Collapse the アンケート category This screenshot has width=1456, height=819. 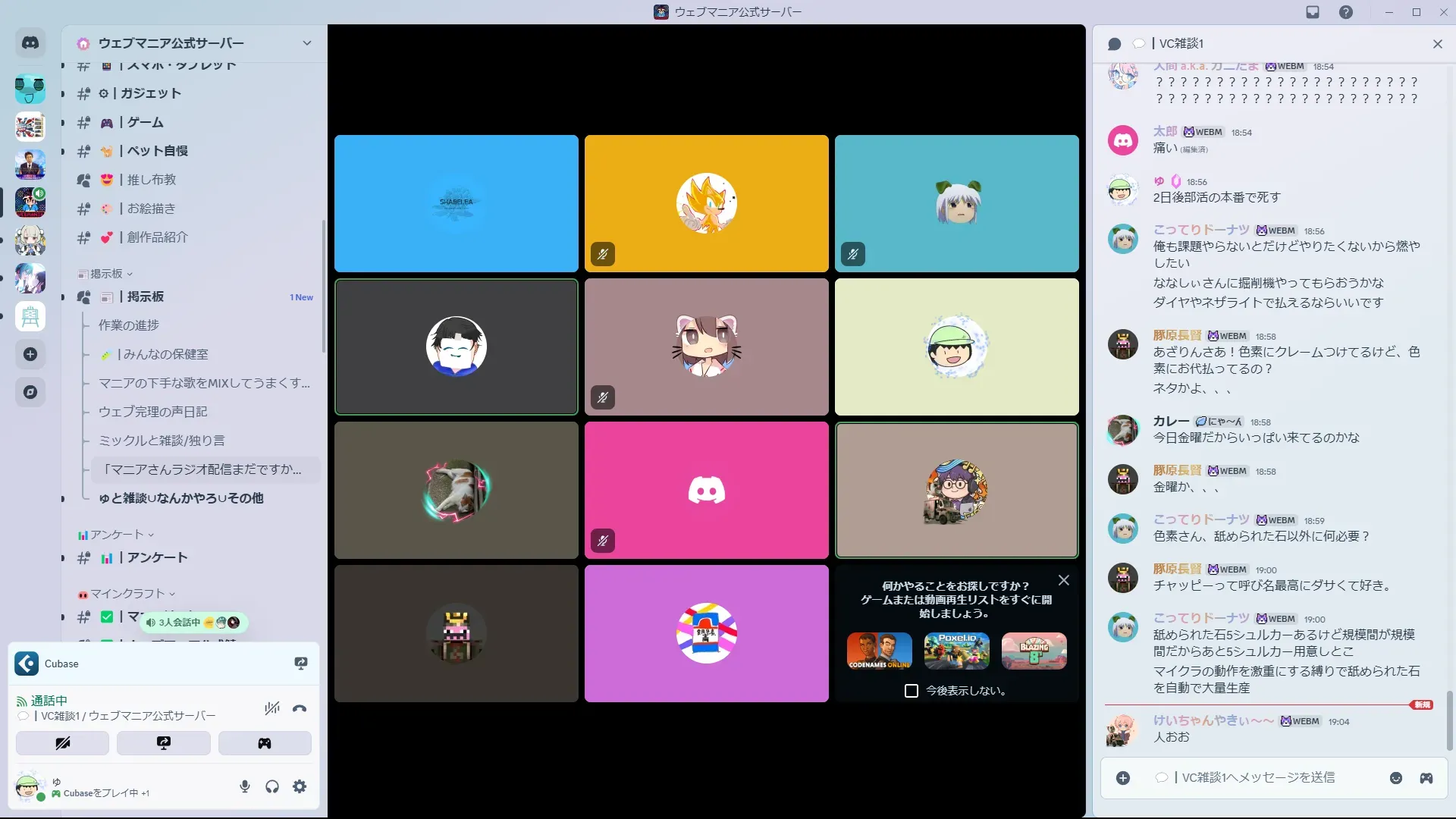116,535
